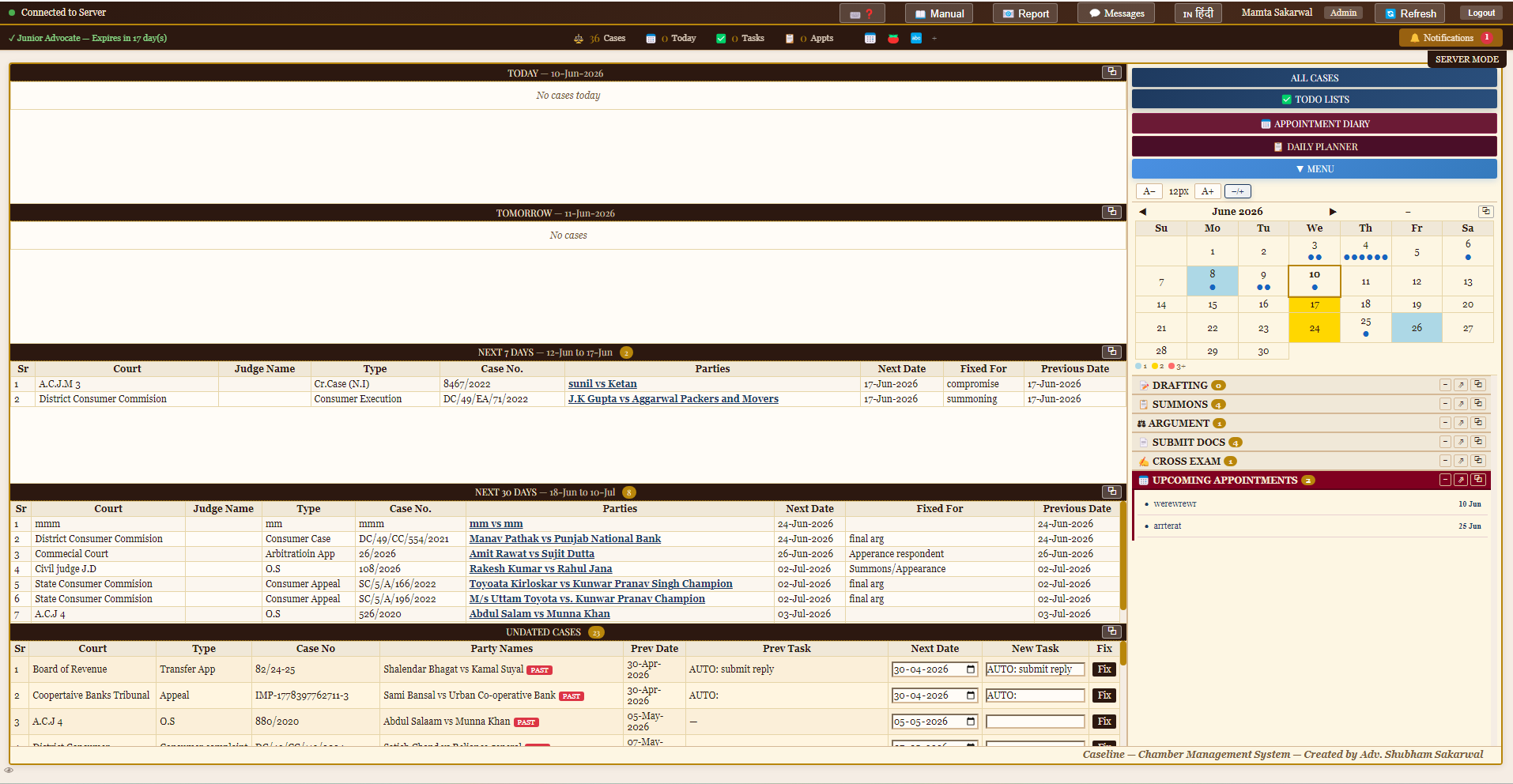Click the keyboard help icon button
This screenshot has height=784, width=1513.
pos(862,13)
